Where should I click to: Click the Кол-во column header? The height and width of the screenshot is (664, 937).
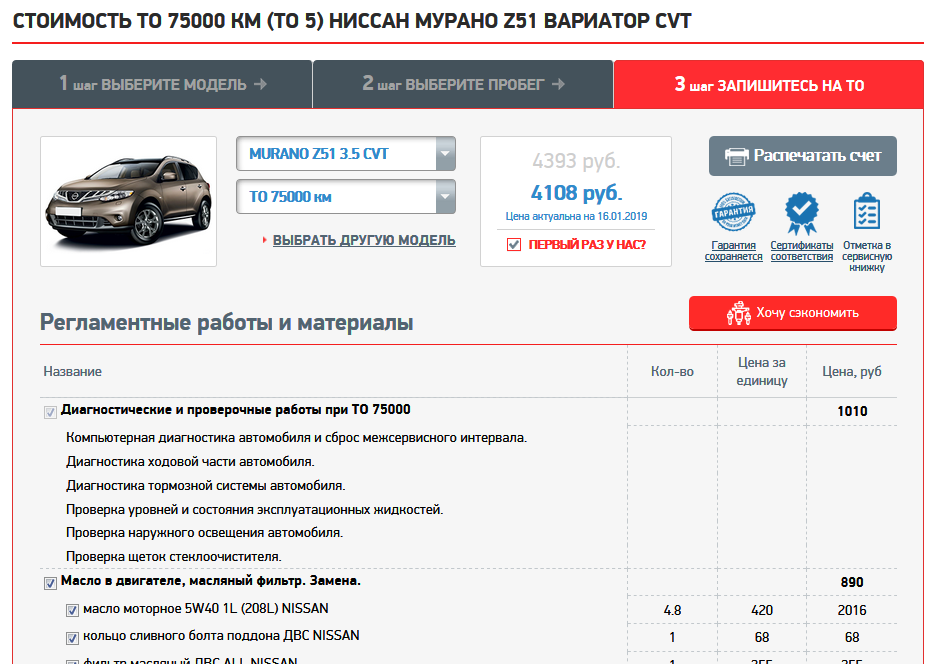tap(672, 372)
